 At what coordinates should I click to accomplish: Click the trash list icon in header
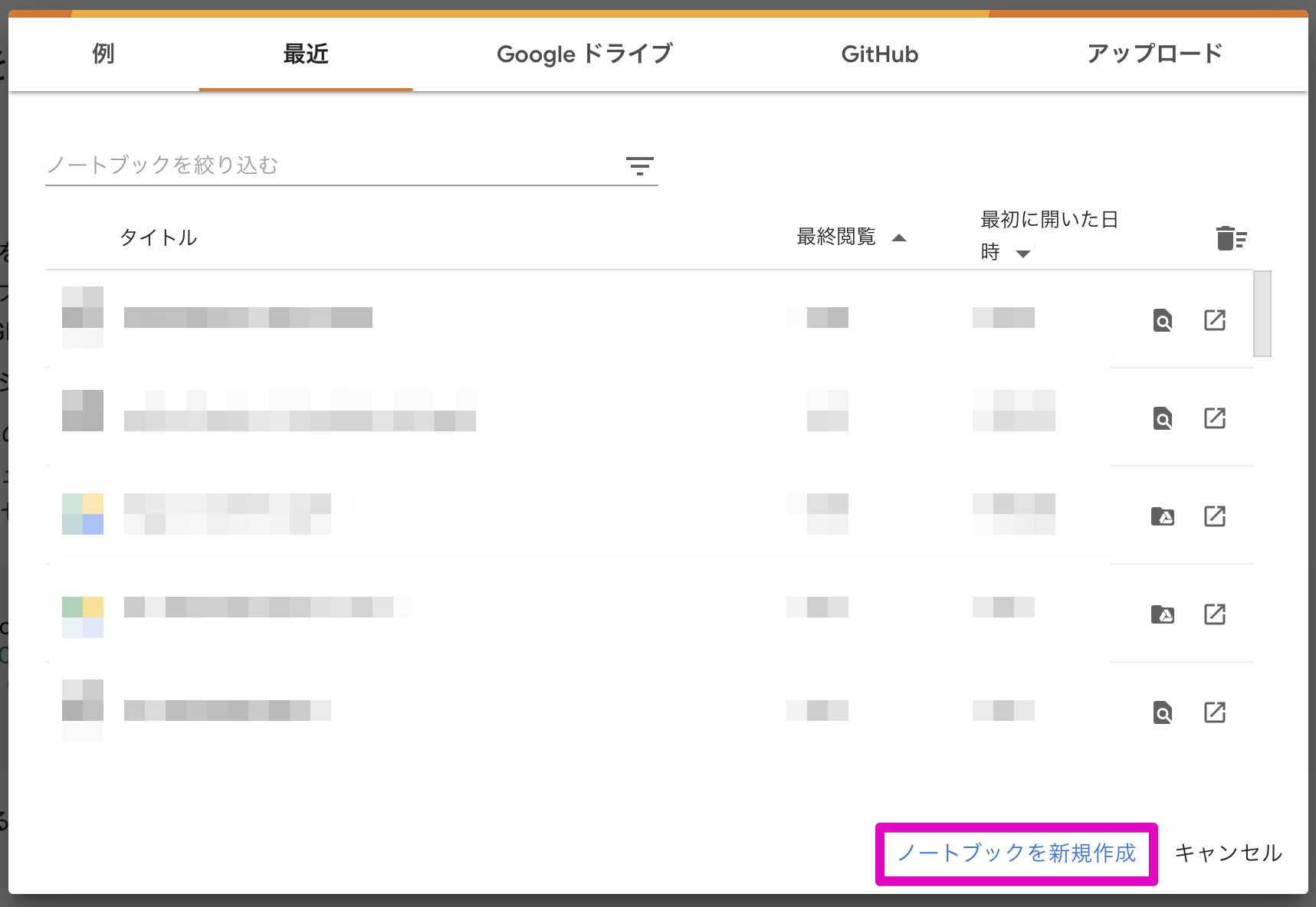click(x=1231, y=238)
